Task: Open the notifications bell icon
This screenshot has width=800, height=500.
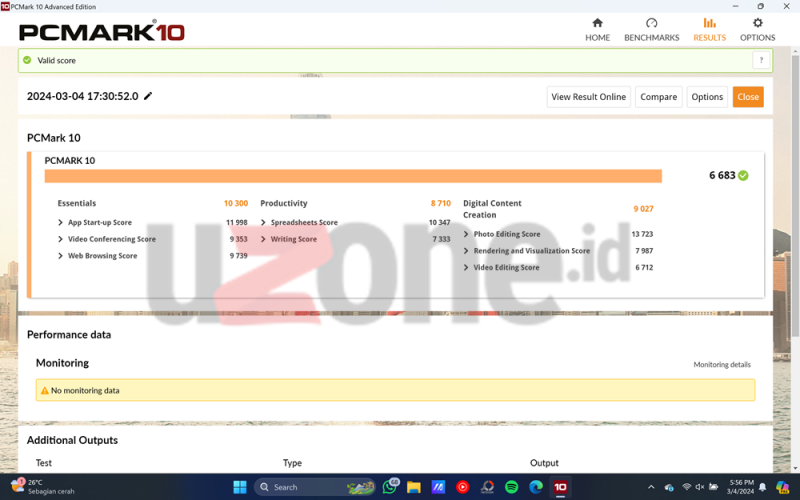Action: tap(762, 487)
